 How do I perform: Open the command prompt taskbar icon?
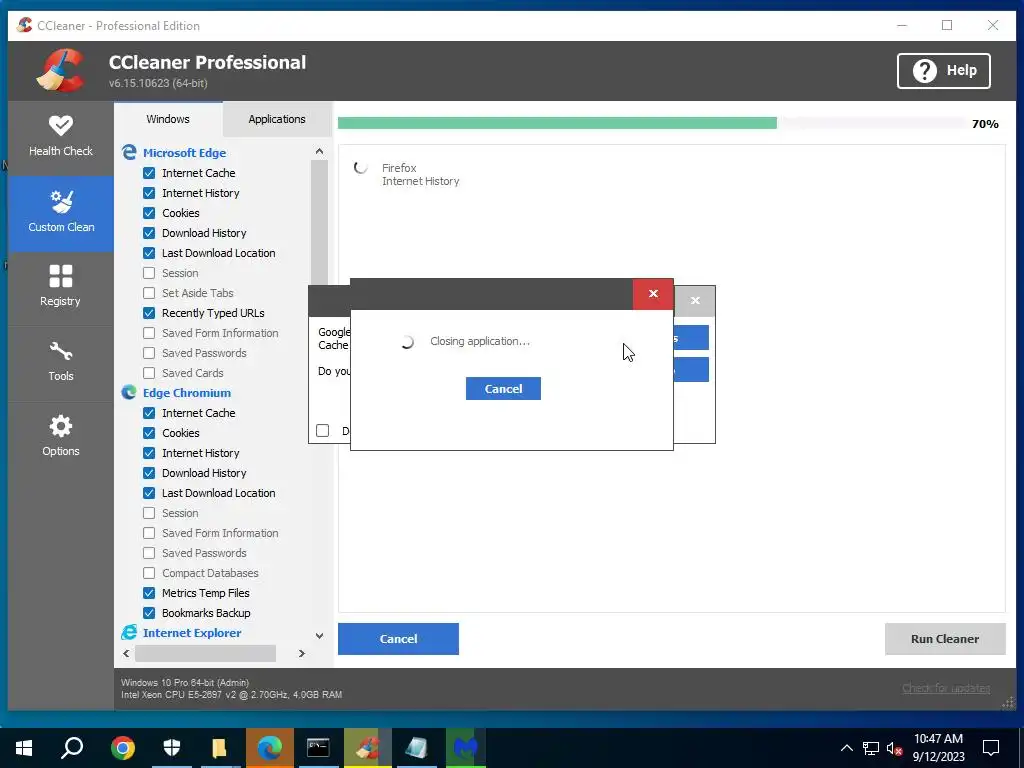coord(318,748)
